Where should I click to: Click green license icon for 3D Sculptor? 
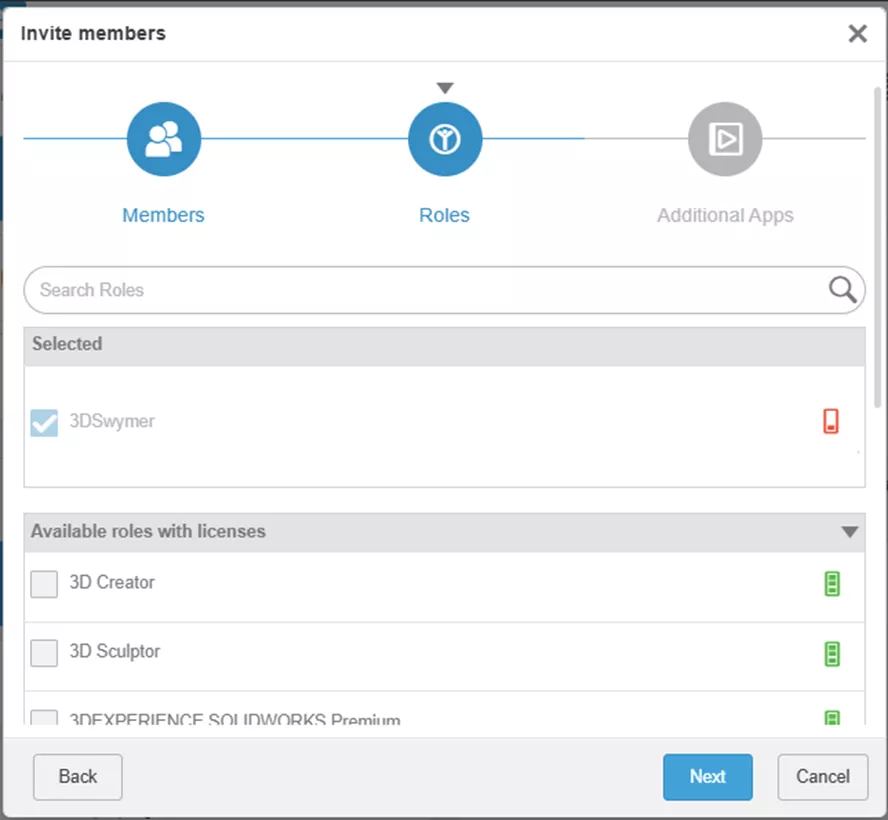pyautogui.click(x=832, y=654)
